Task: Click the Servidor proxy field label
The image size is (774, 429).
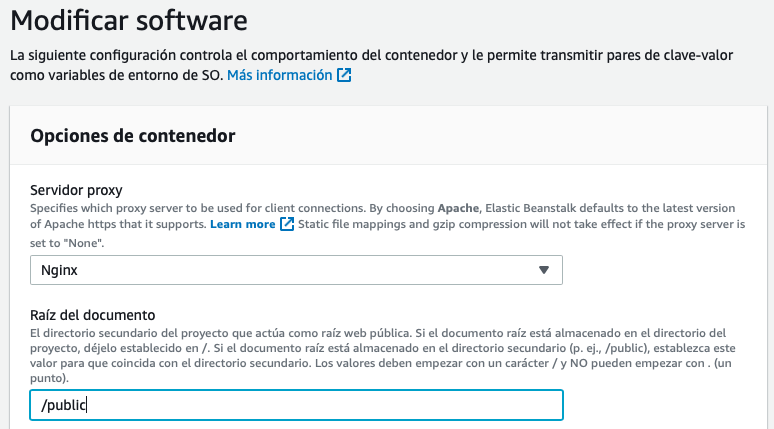Action: (x=76, y=190)
